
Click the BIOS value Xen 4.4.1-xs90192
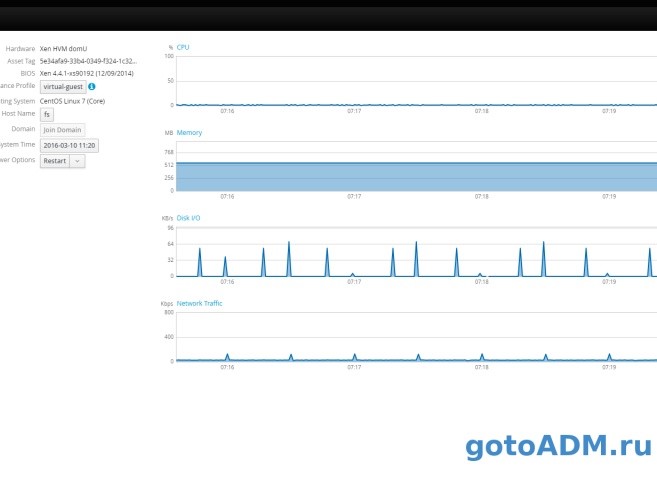click(x=87, y=73)
